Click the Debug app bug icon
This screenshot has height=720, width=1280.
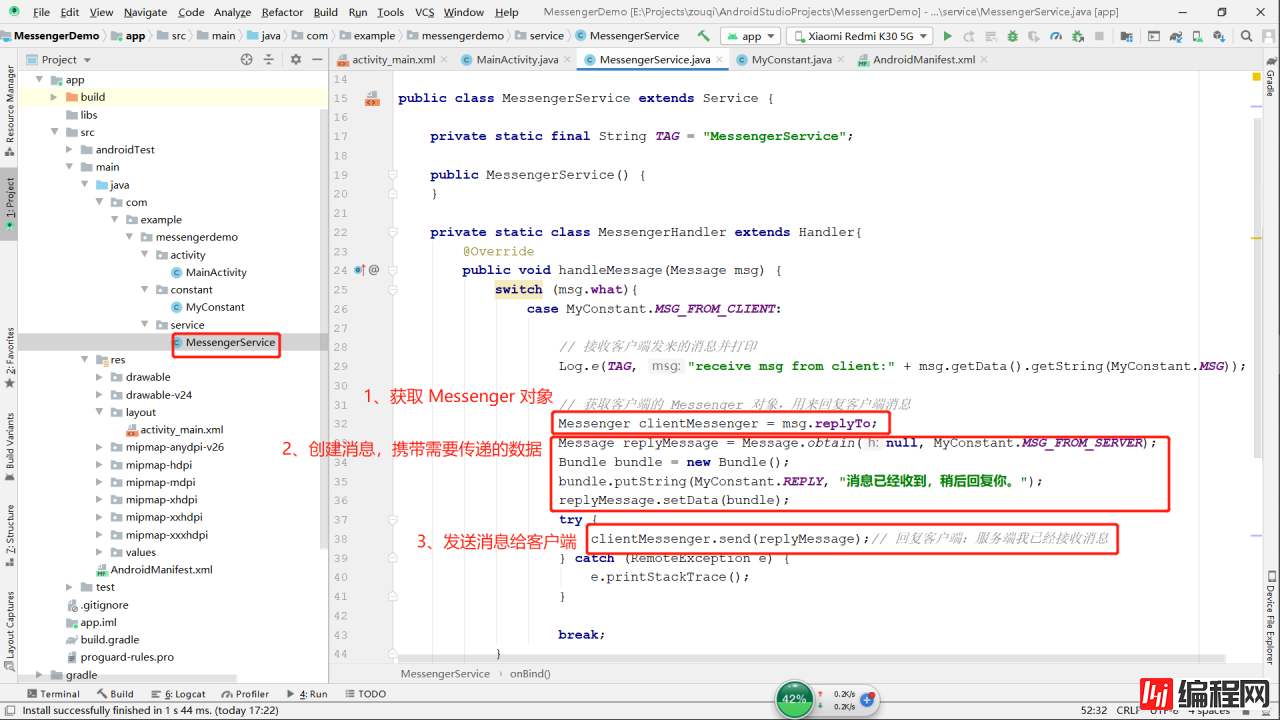(x=1013, y=36)
